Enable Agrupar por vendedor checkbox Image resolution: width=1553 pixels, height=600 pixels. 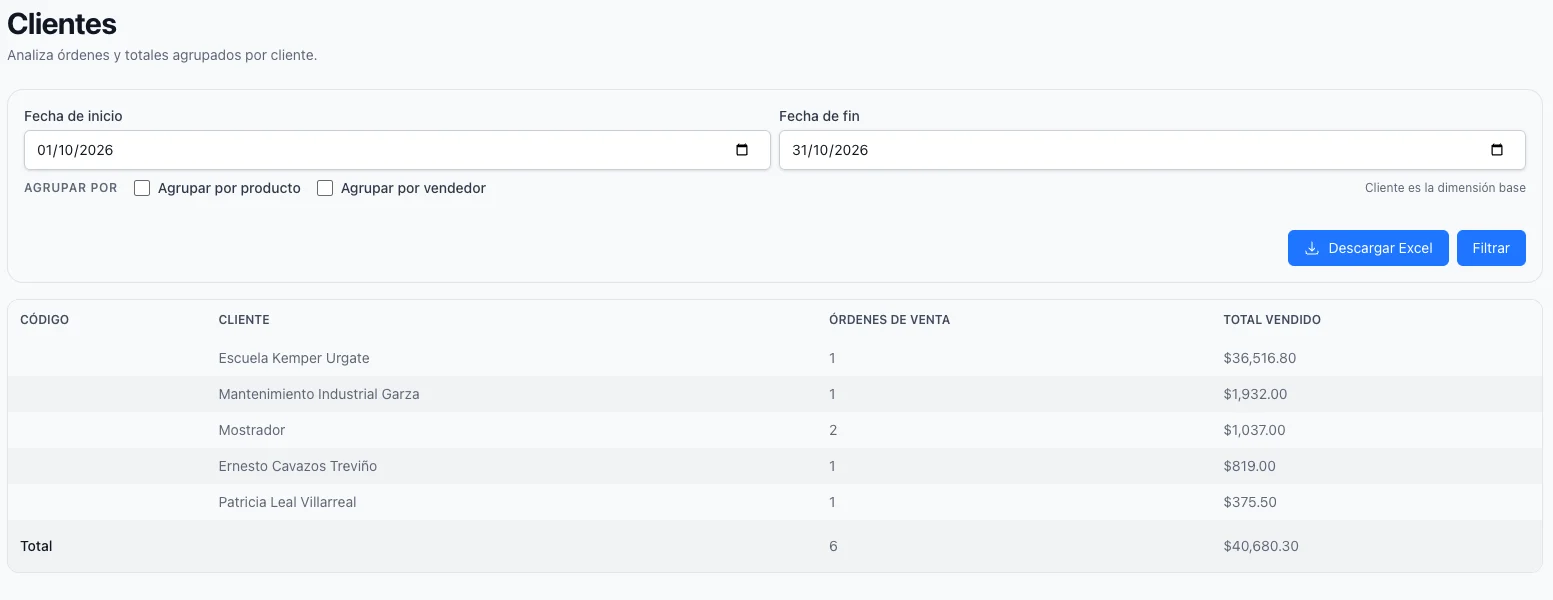[x=325, y=188]
